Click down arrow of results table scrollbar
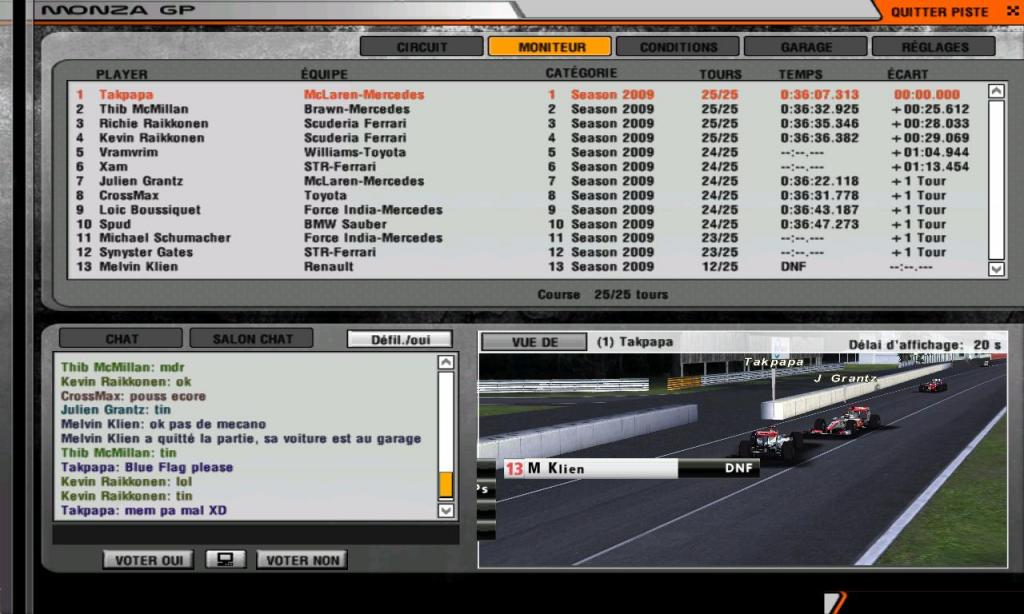Image resolution: width=1024 pixels, height=614 pixels. (x=996, y=268)
